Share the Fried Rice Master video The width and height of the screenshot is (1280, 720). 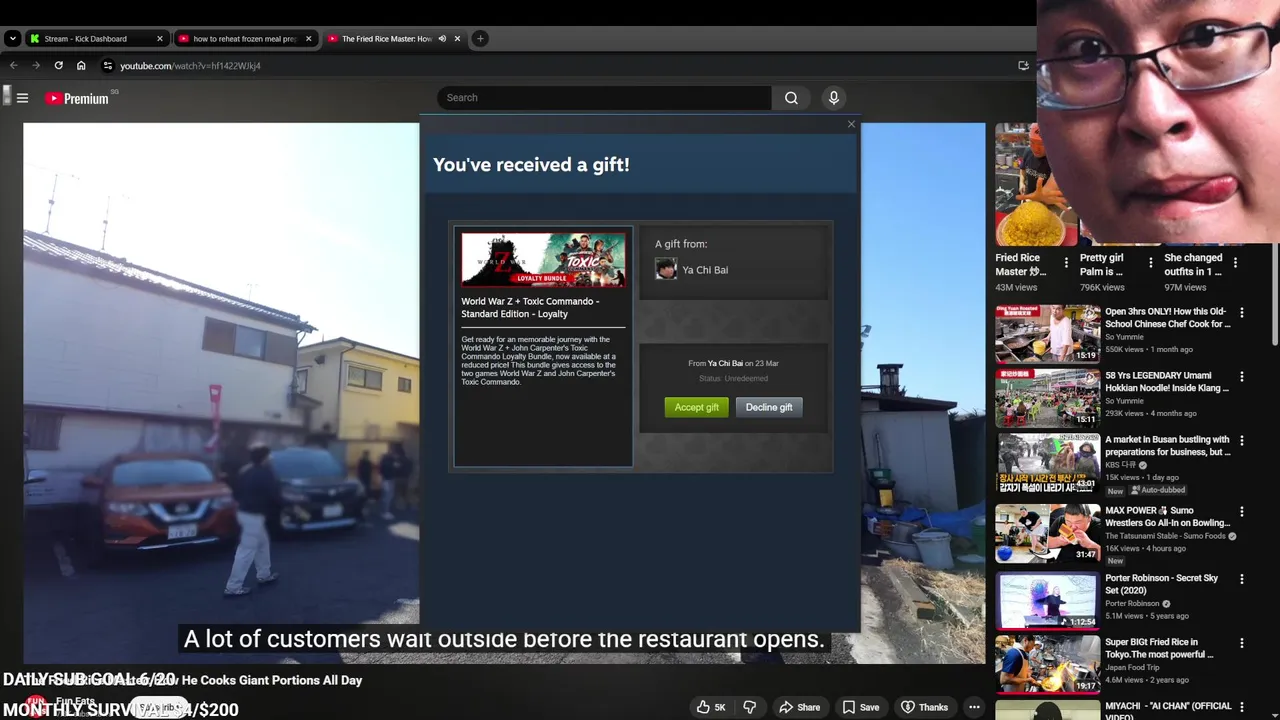coord(800,707)
